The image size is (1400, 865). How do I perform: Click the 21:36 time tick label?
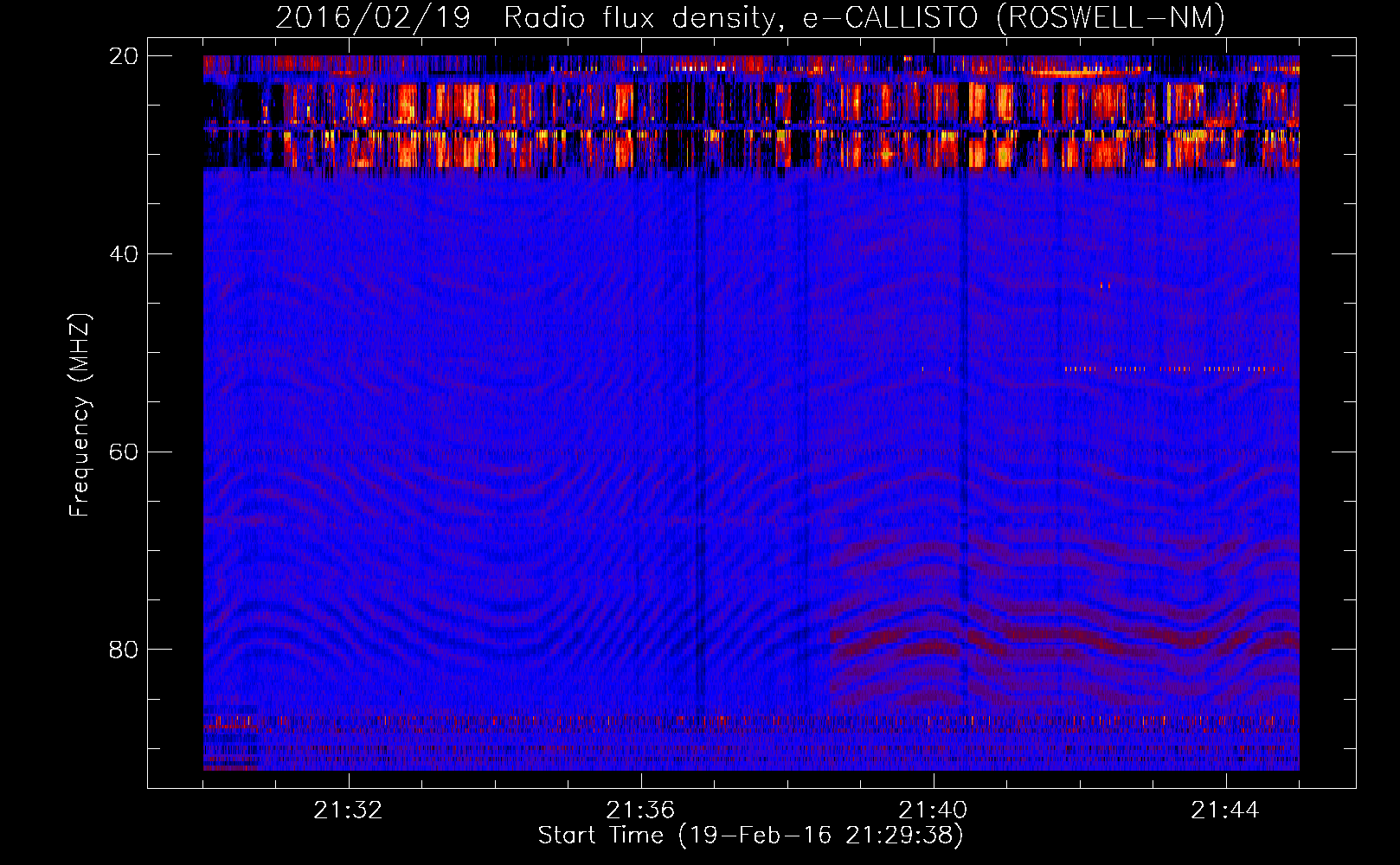[640, 811]
